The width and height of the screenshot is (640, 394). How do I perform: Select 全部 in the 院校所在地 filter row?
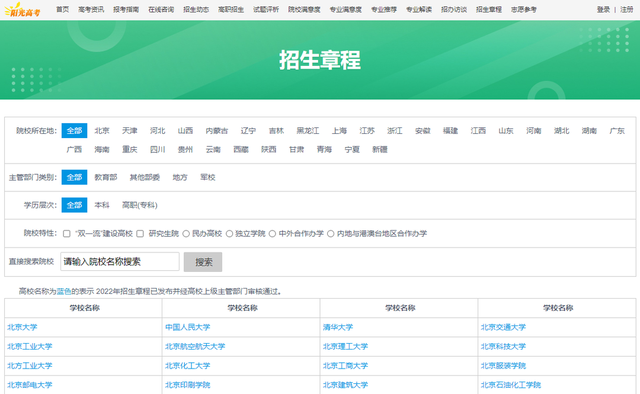pos(74,131)
